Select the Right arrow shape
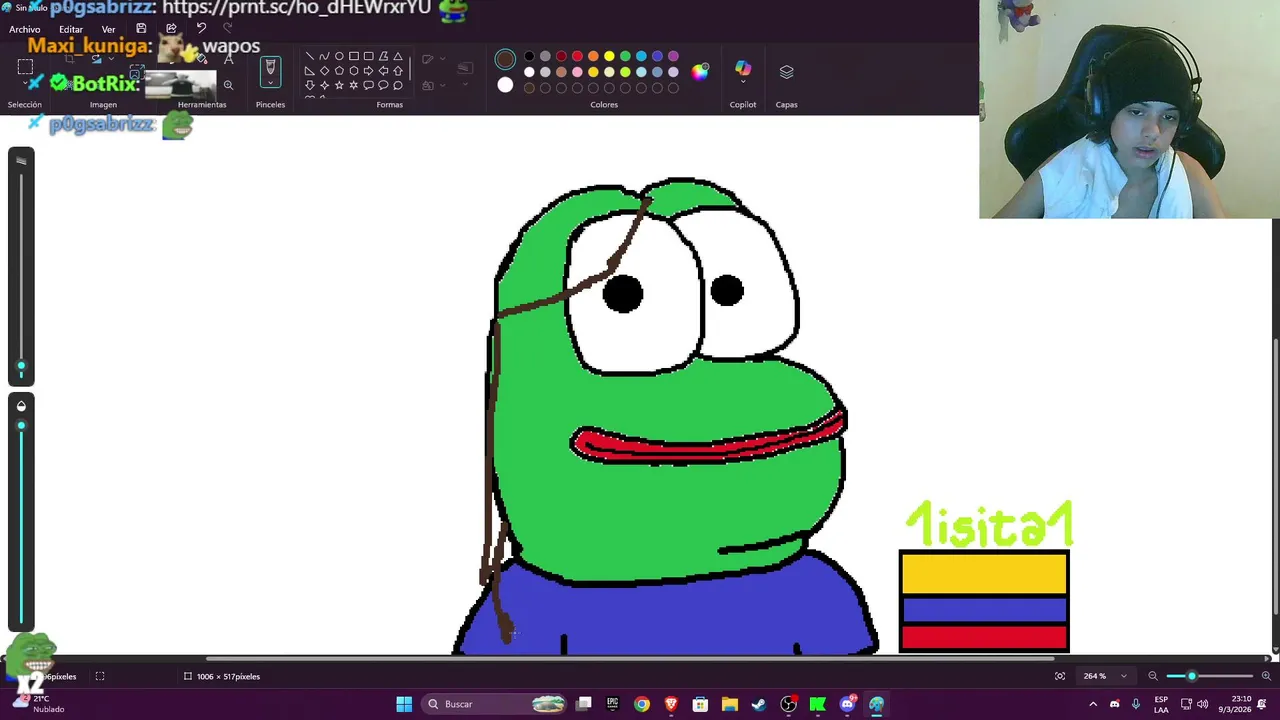This screenshot has height=720, width=1280. click(x=368, y=71)
